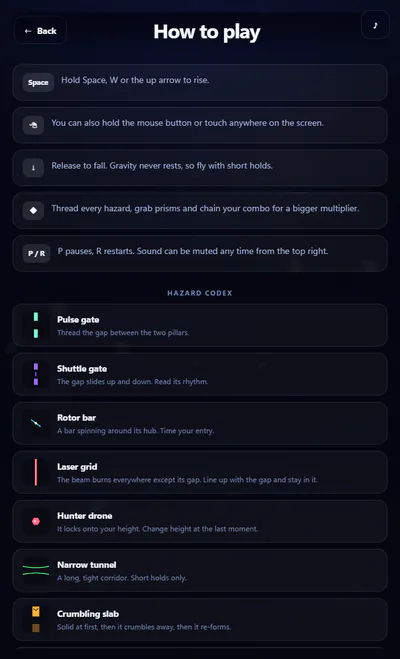Click the P / R key badge
Viewport: 400px width, 659px height.
click(x=37, y=253)
